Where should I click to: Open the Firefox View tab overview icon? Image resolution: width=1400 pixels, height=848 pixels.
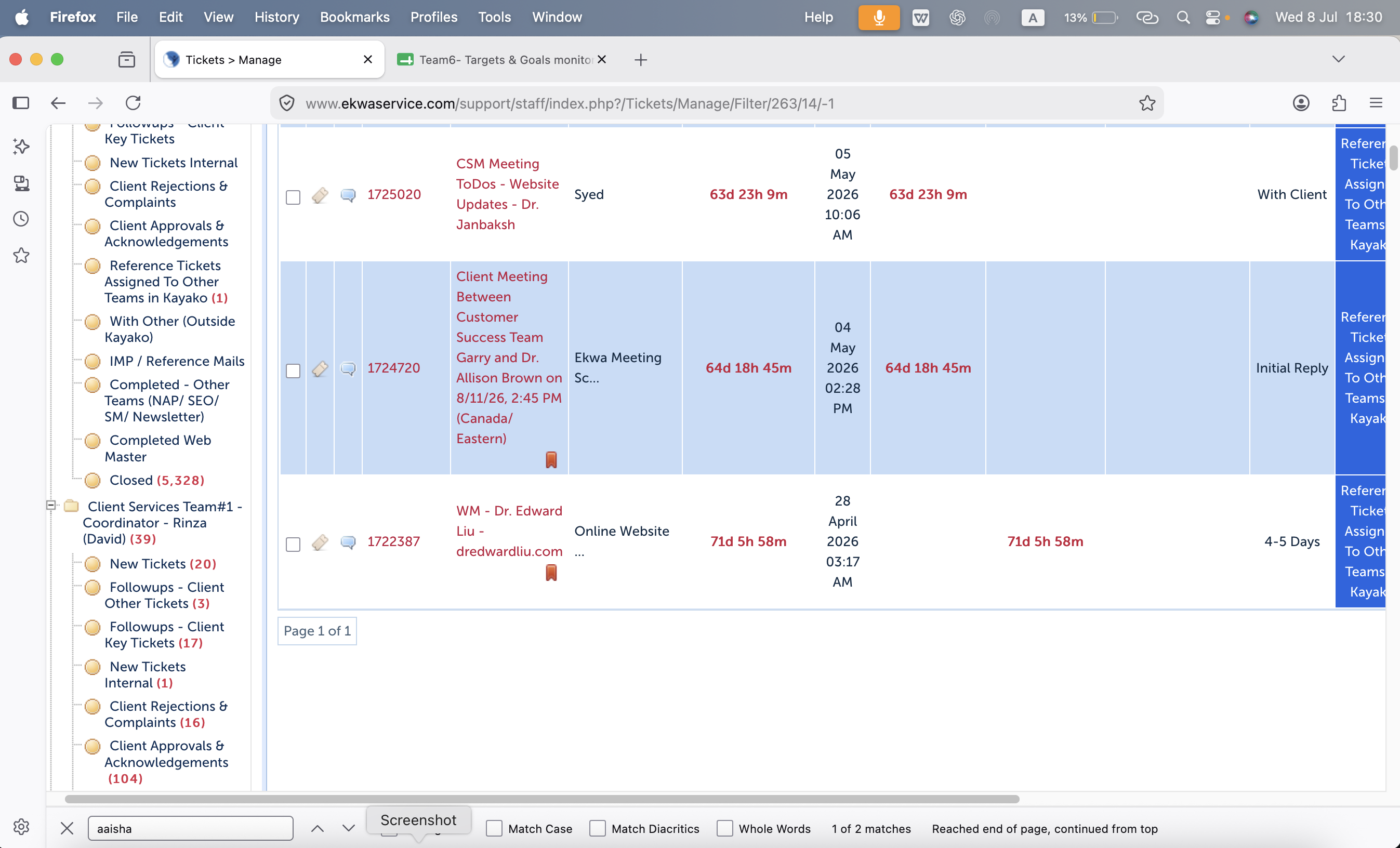[x=126, y=59]
